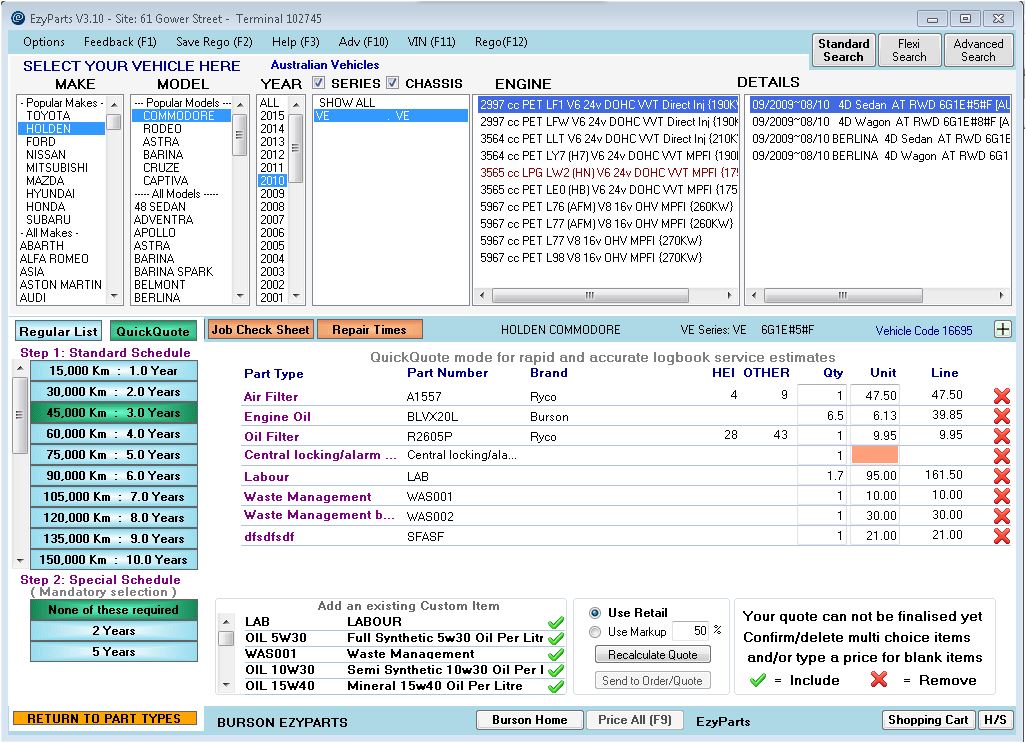Open the VIN (F11) menu
1026x743 pixels.
[x=431, y=42]
